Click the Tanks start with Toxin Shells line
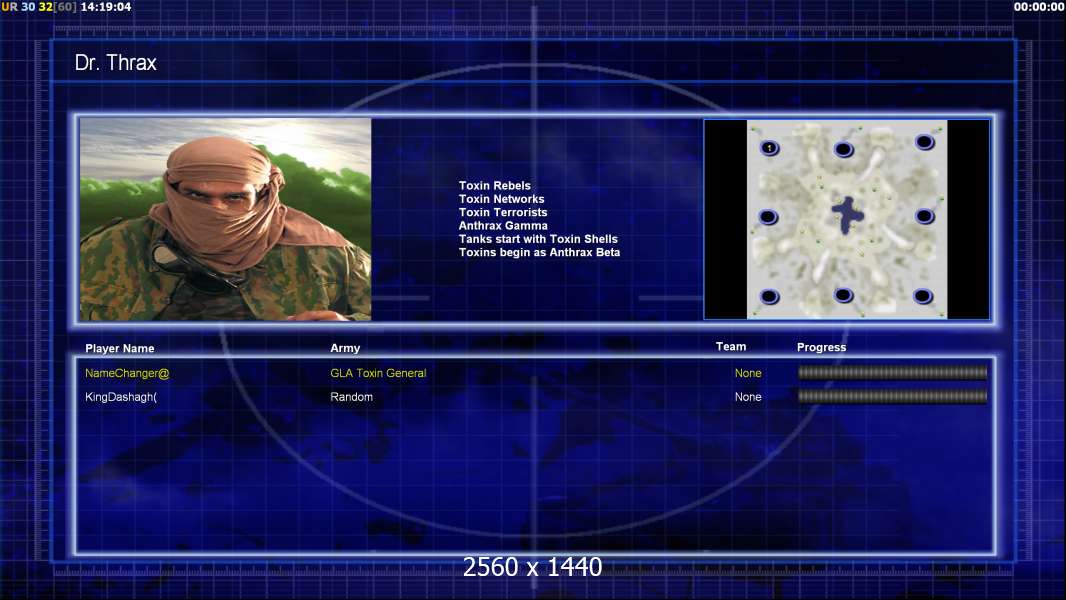1066x600 pixels. [x=538, y=239]
